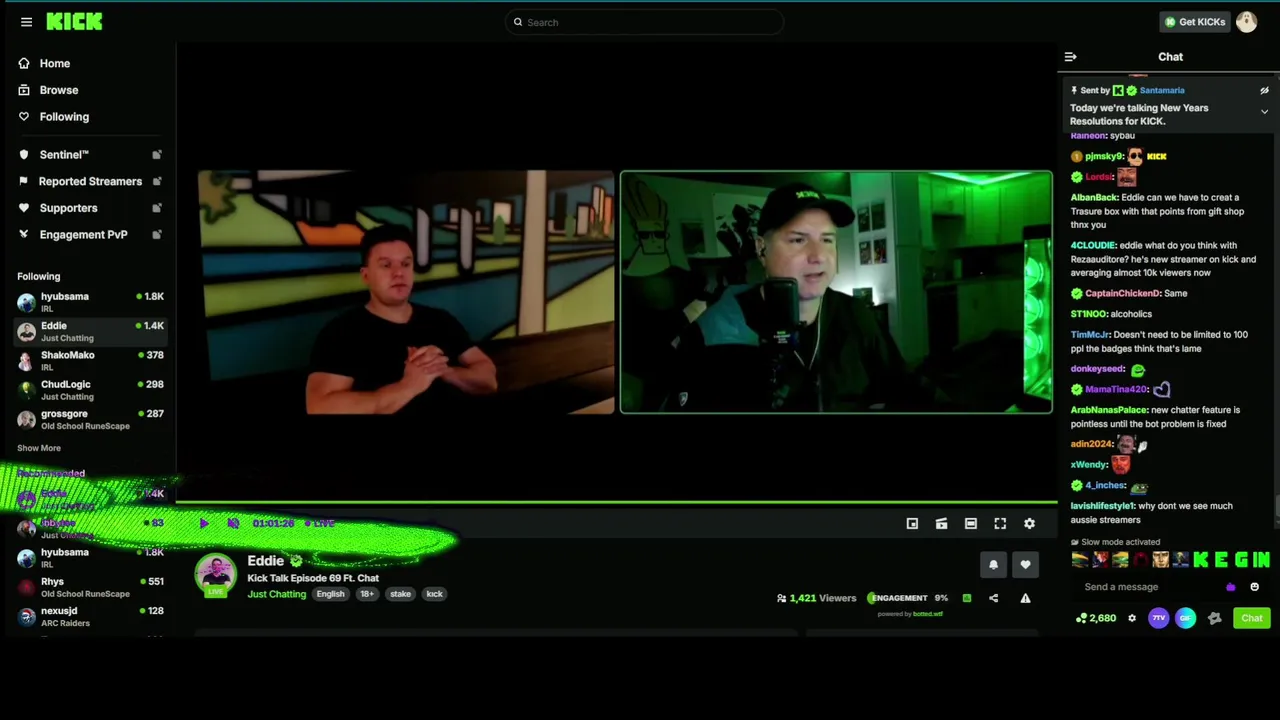Open Browse in the sidebar

(x=59, y=90)
